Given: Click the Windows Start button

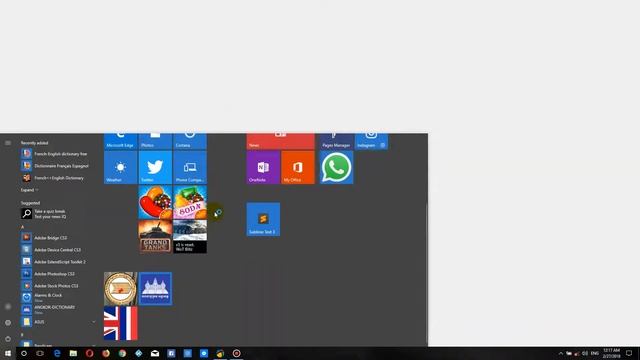Looking at the screenshot, I should pos(8,353).
